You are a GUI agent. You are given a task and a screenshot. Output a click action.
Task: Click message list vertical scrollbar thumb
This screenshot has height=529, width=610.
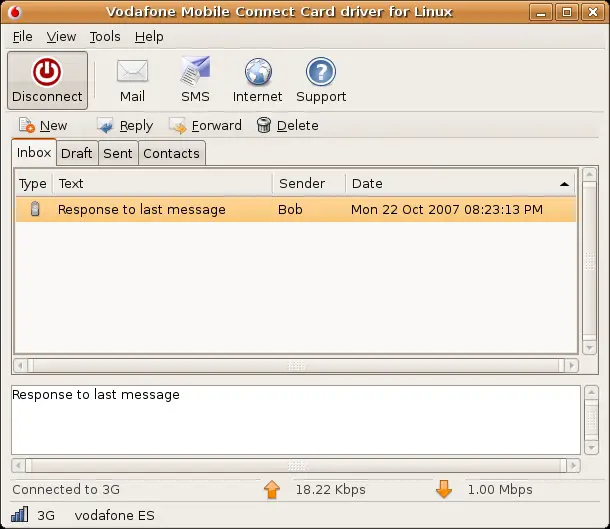click(x=590, y=260)
